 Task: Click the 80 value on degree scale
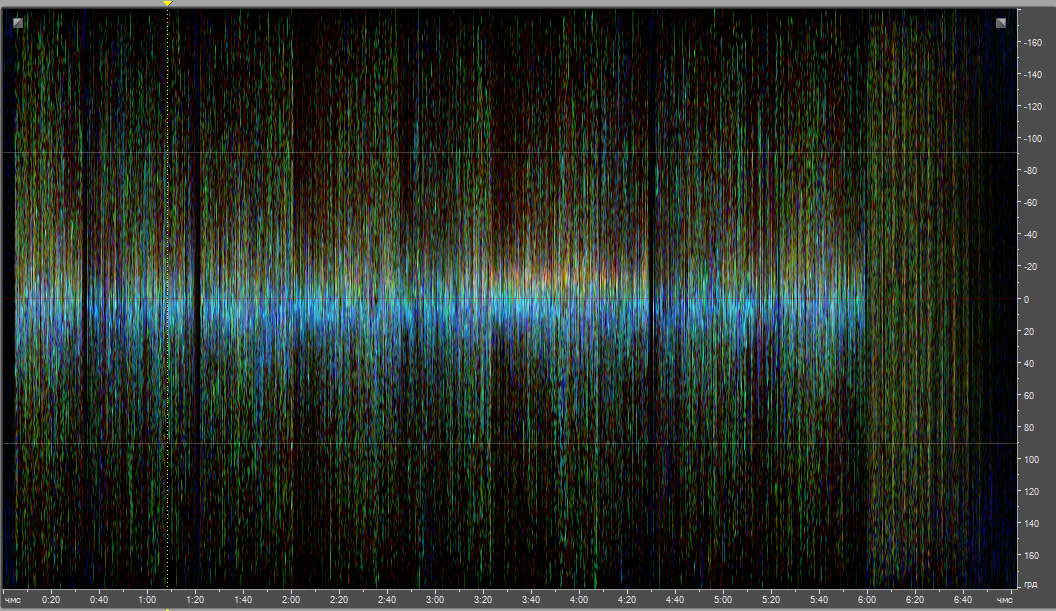point(1028,427)
